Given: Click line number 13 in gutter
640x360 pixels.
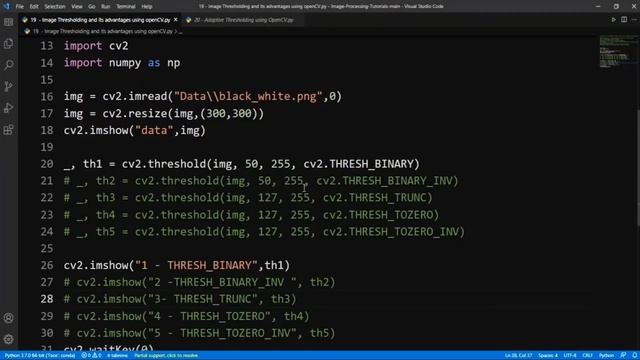Looking at the screenshot, I should coord(47,46).
